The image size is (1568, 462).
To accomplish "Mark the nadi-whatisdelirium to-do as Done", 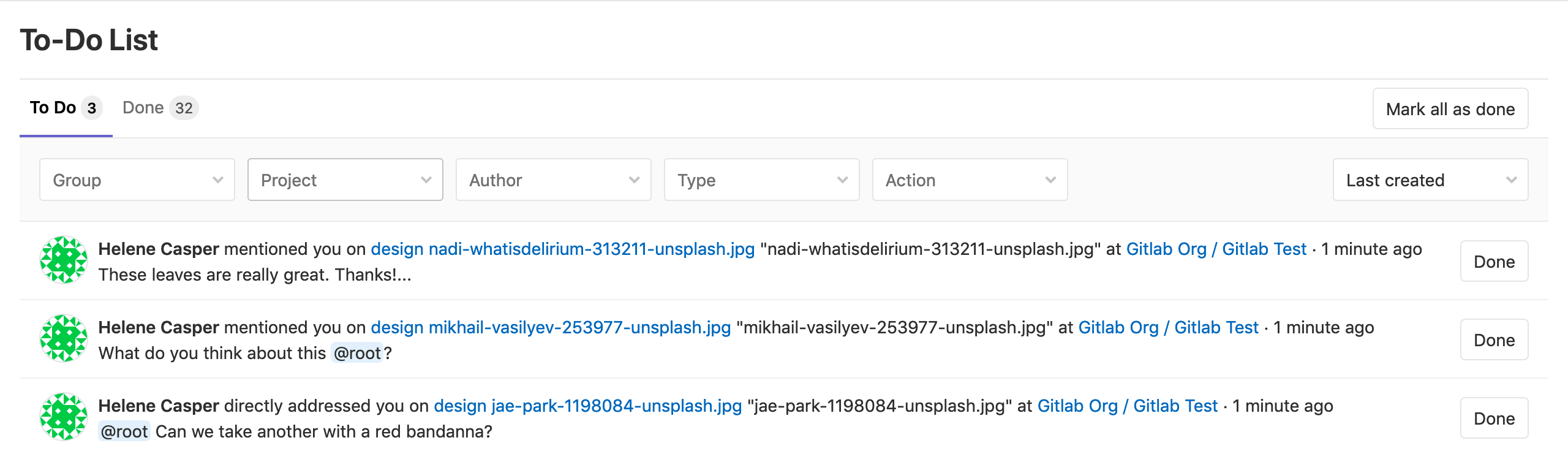I will point(1494,261).
